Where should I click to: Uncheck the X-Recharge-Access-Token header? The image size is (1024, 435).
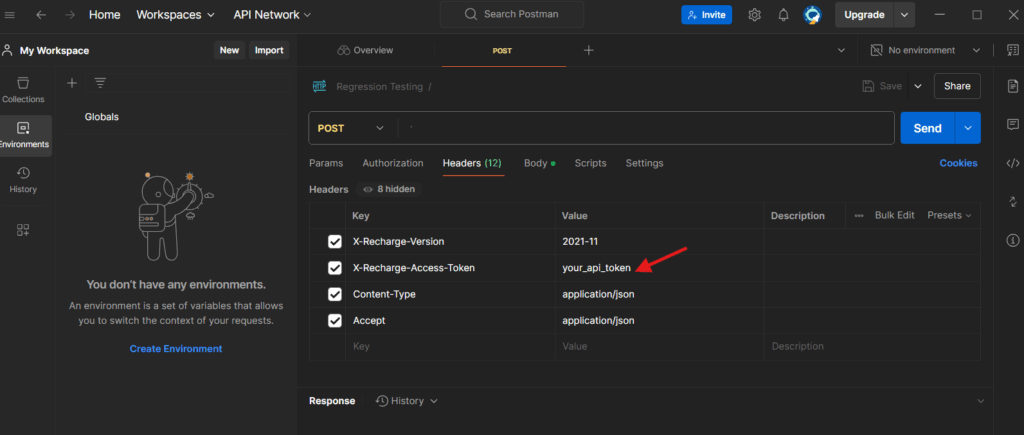pos(335,268)
